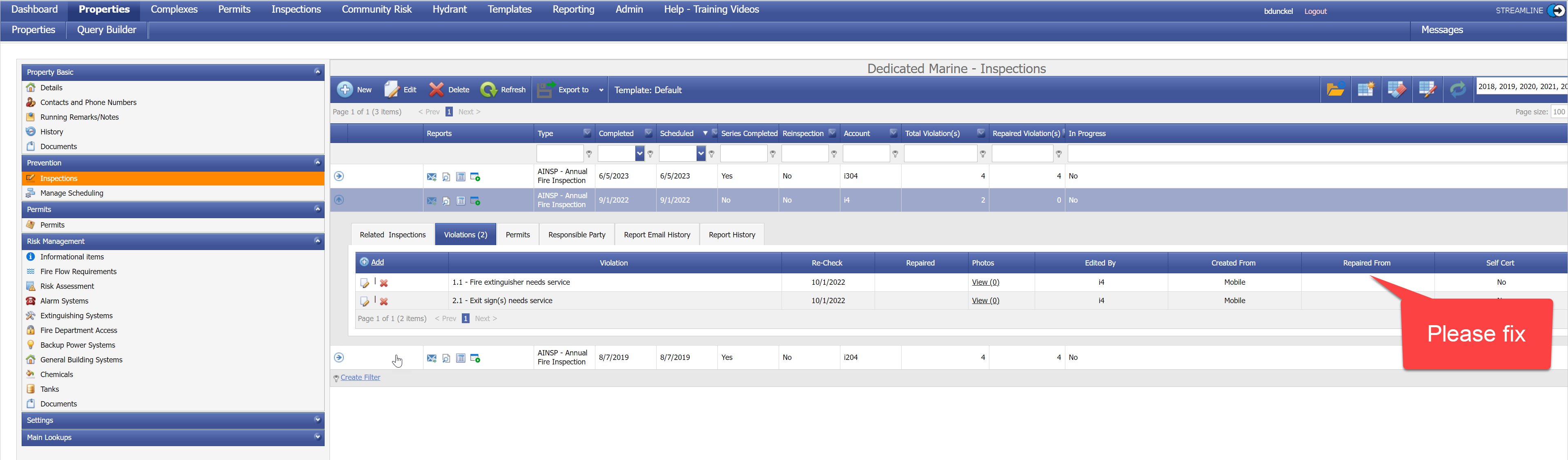Open the Community Risk menu

(x=376, y=10)
